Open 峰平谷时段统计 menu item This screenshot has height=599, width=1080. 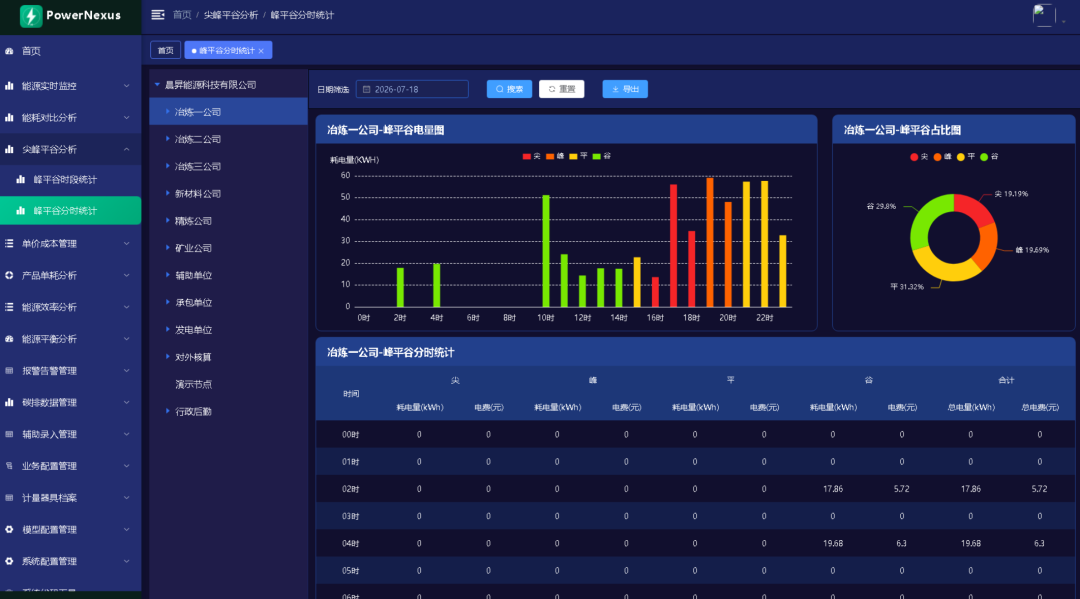70,180
